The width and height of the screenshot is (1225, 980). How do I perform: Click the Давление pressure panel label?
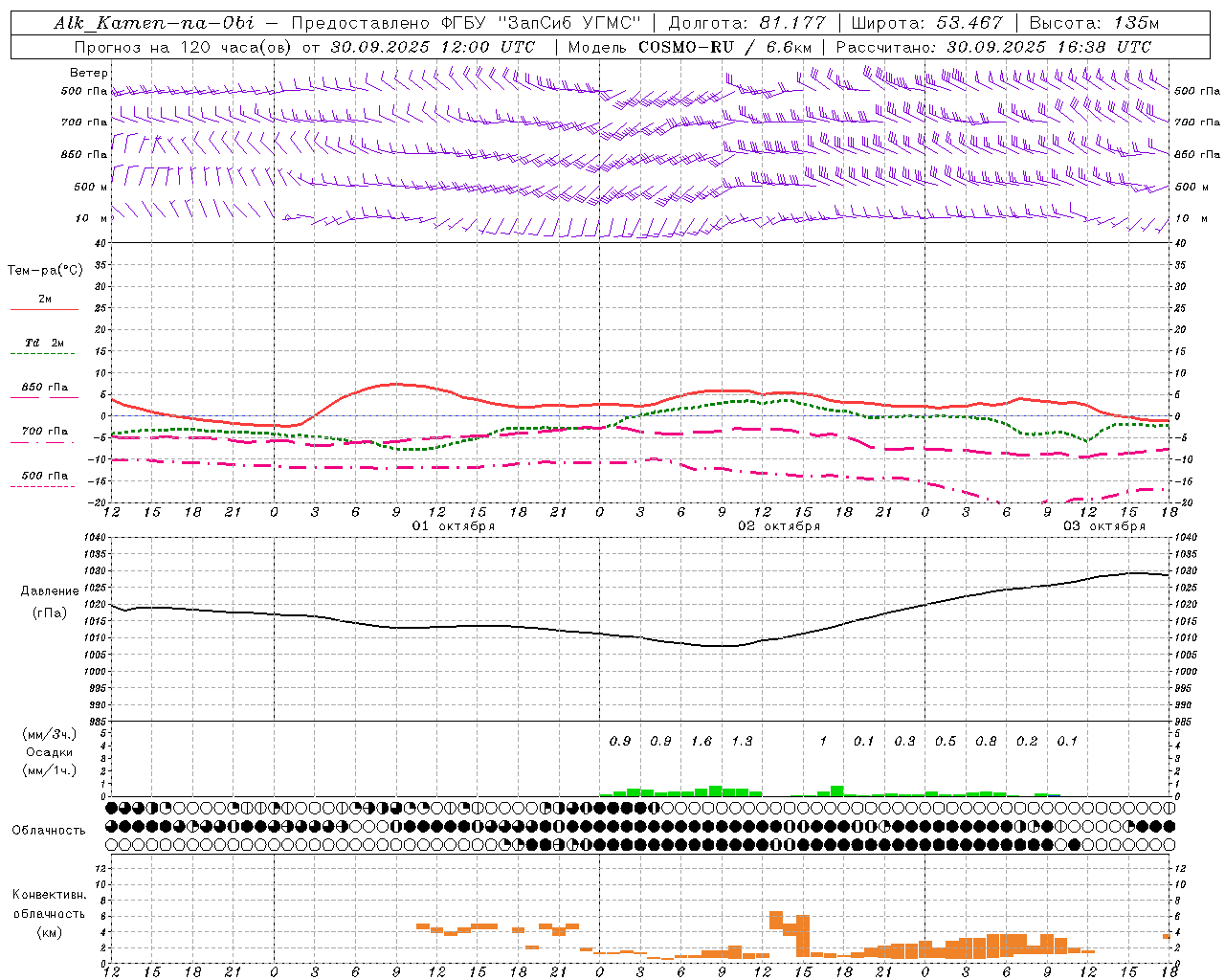(x=50, y=591)
